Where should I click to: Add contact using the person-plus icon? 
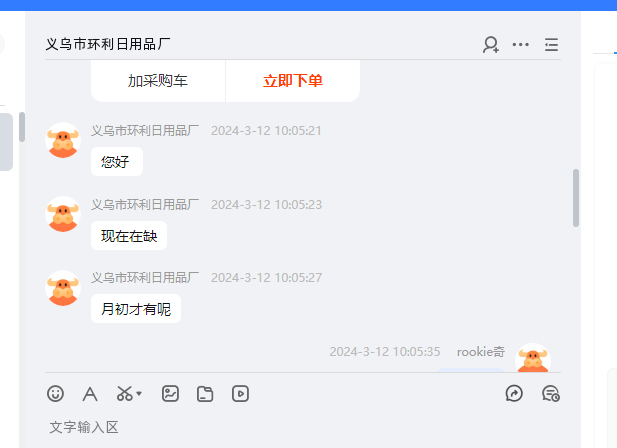coord(491,44)
